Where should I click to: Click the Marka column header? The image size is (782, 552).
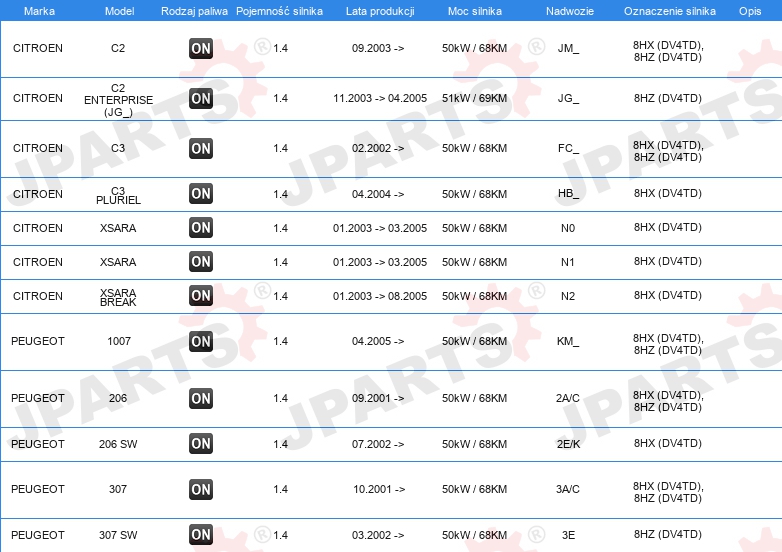click(x=39, y=11)
